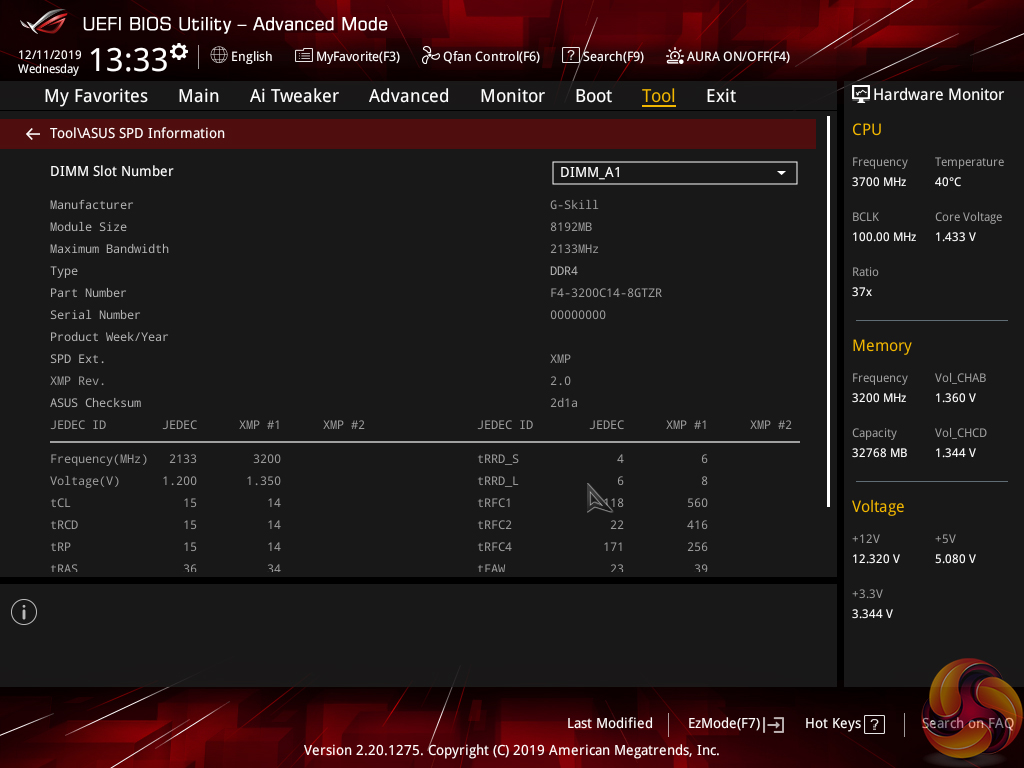
Task: Click the XMP Rev. 2.0 value
Action: pos(560,381)
